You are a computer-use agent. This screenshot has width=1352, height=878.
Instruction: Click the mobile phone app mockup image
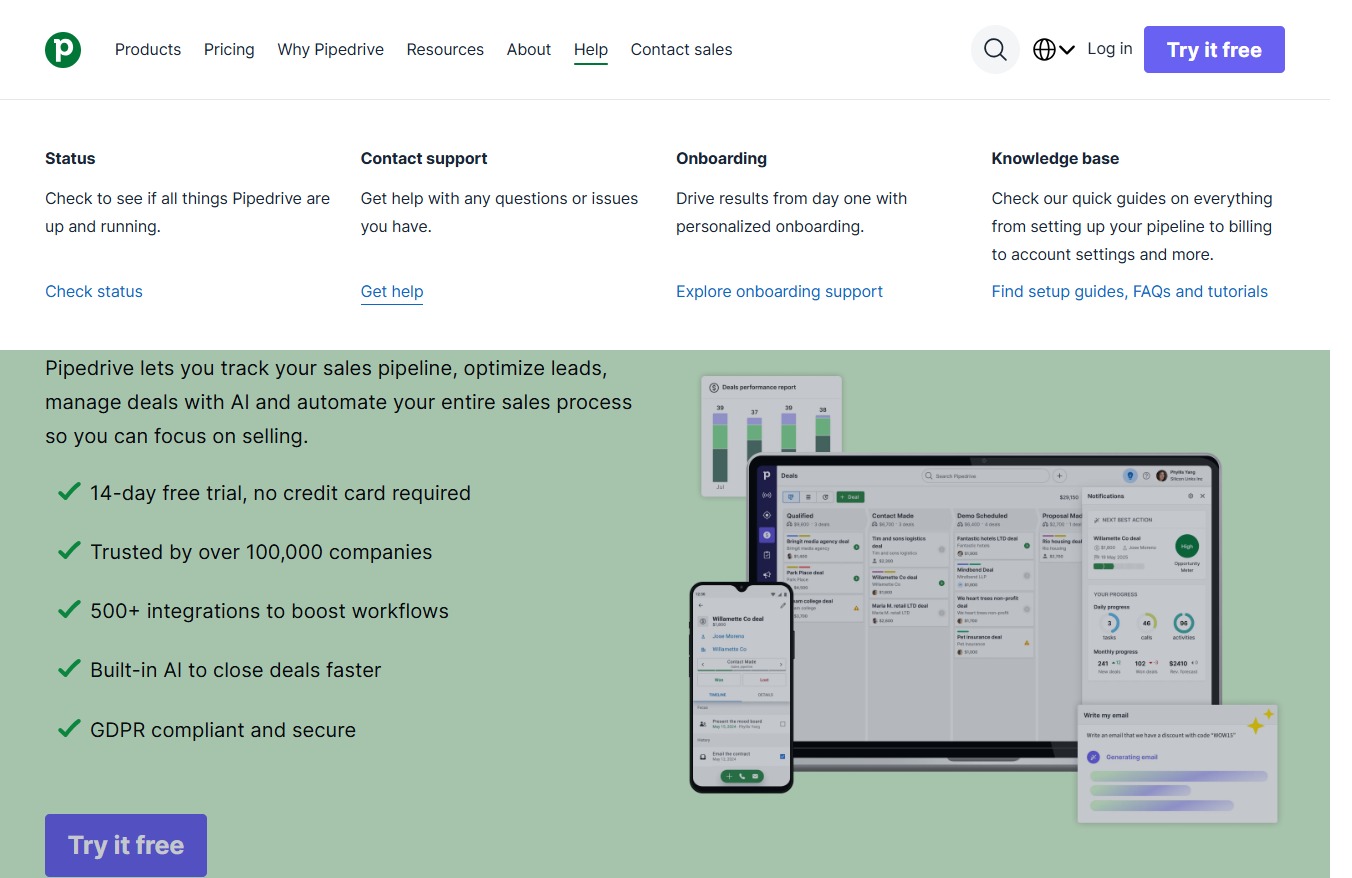tap(741, 687)
